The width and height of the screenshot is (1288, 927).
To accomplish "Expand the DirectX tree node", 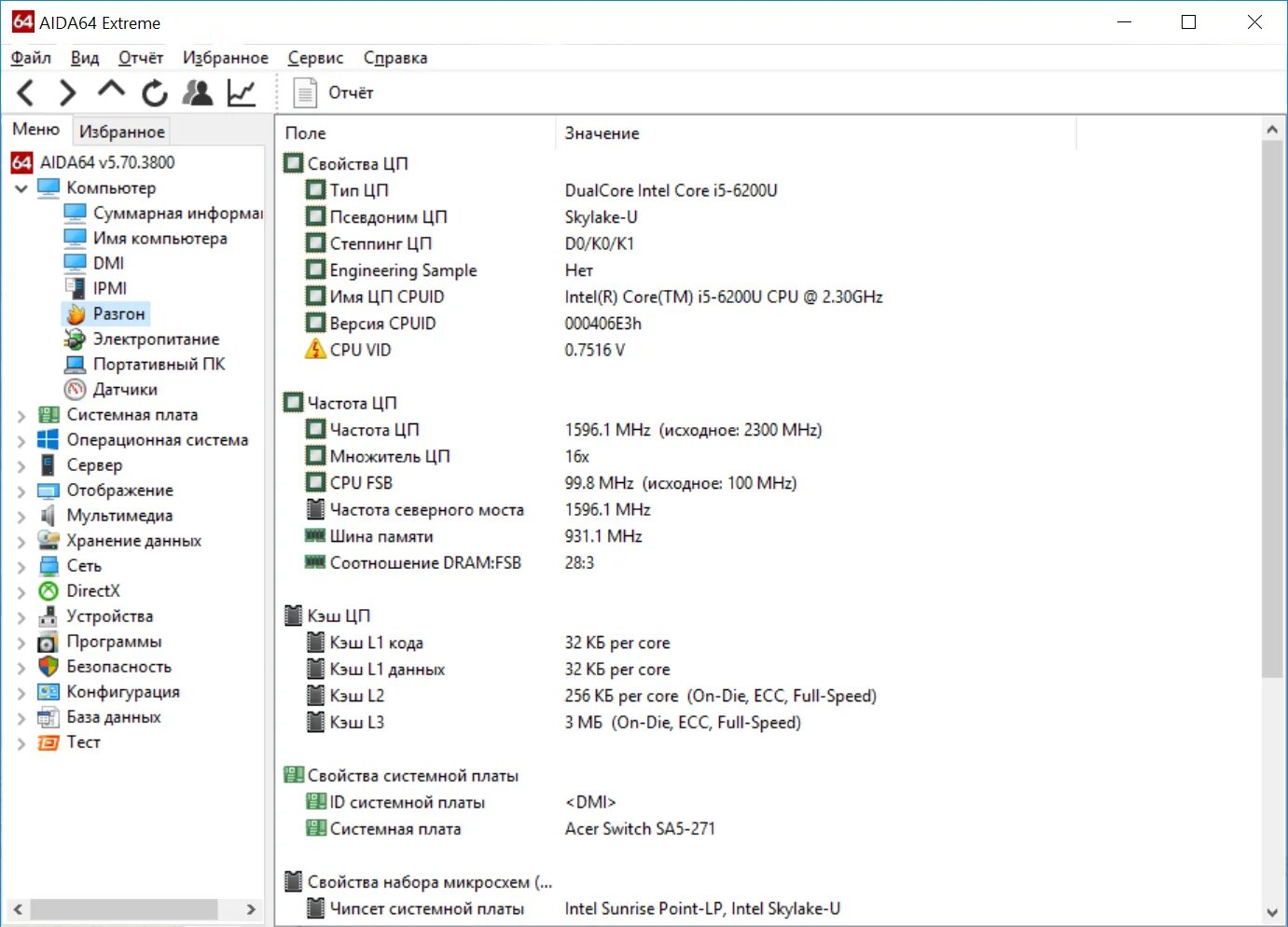I will coord(21,591).
